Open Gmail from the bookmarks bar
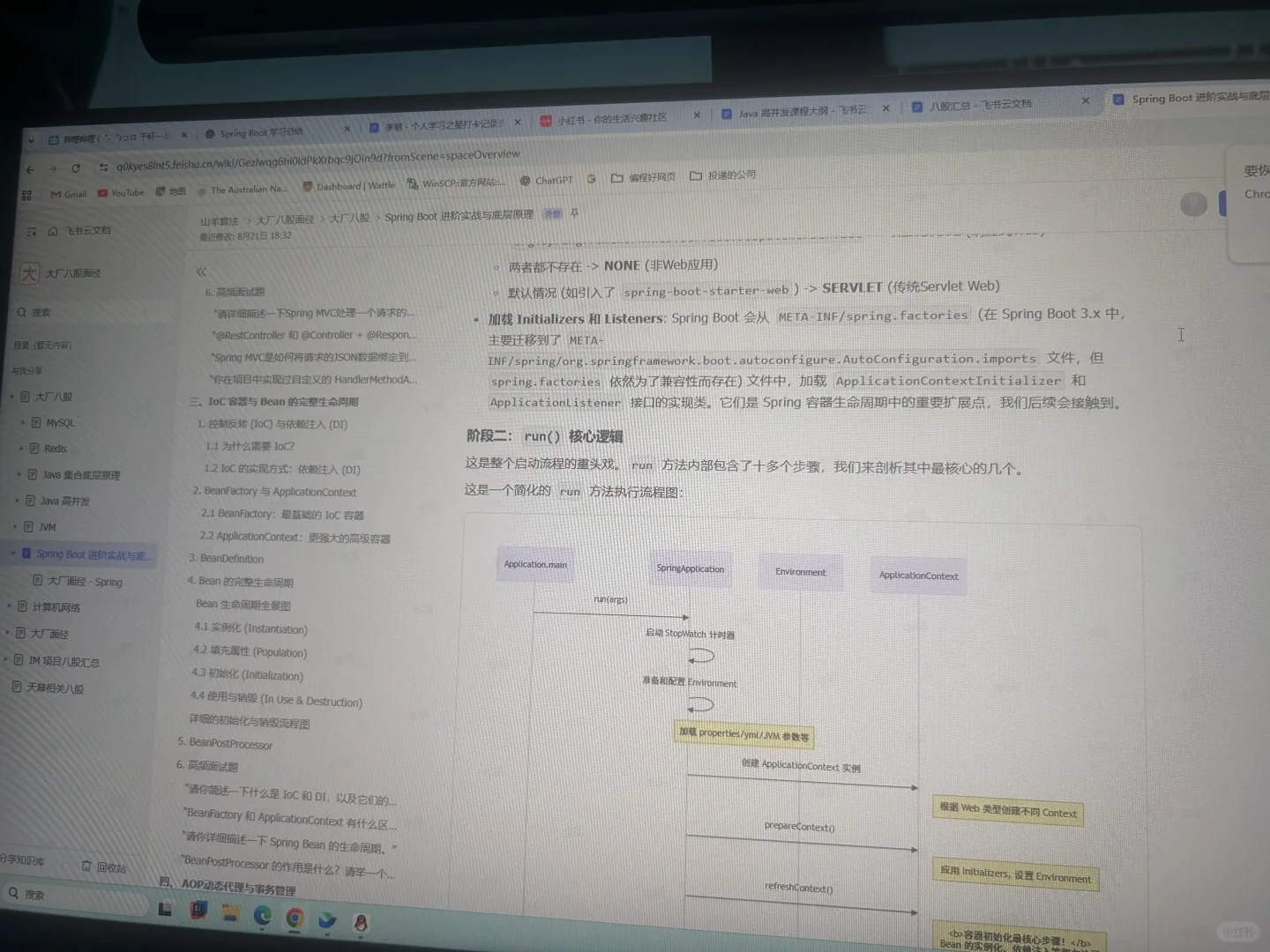The height and width of the screenshot is (952, 1270). (x=68, y=193)
